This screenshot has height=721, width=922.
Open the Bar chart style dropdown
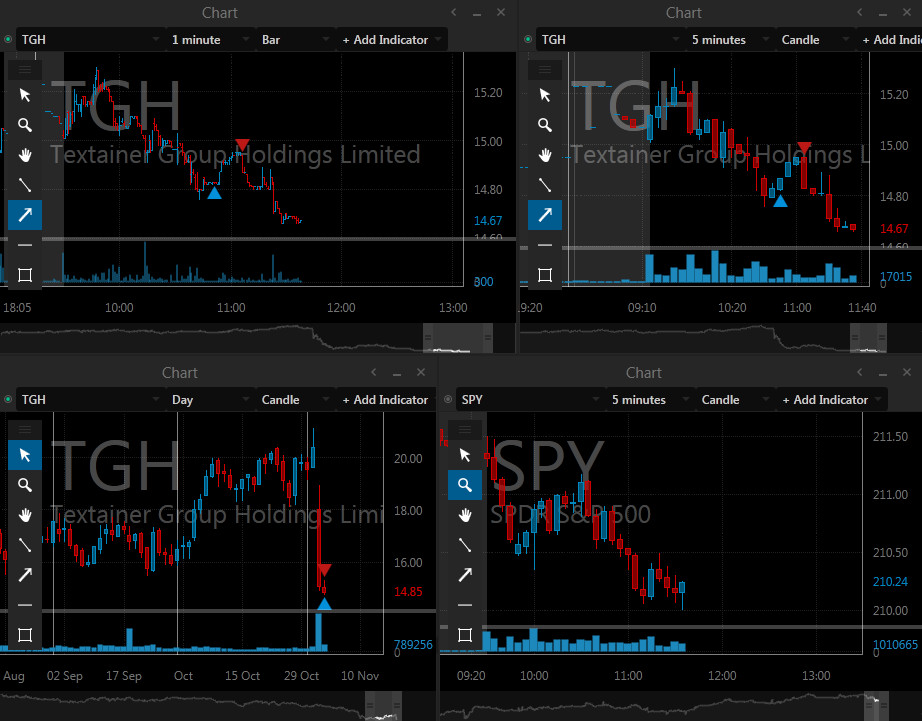click(x=296, y=39)
